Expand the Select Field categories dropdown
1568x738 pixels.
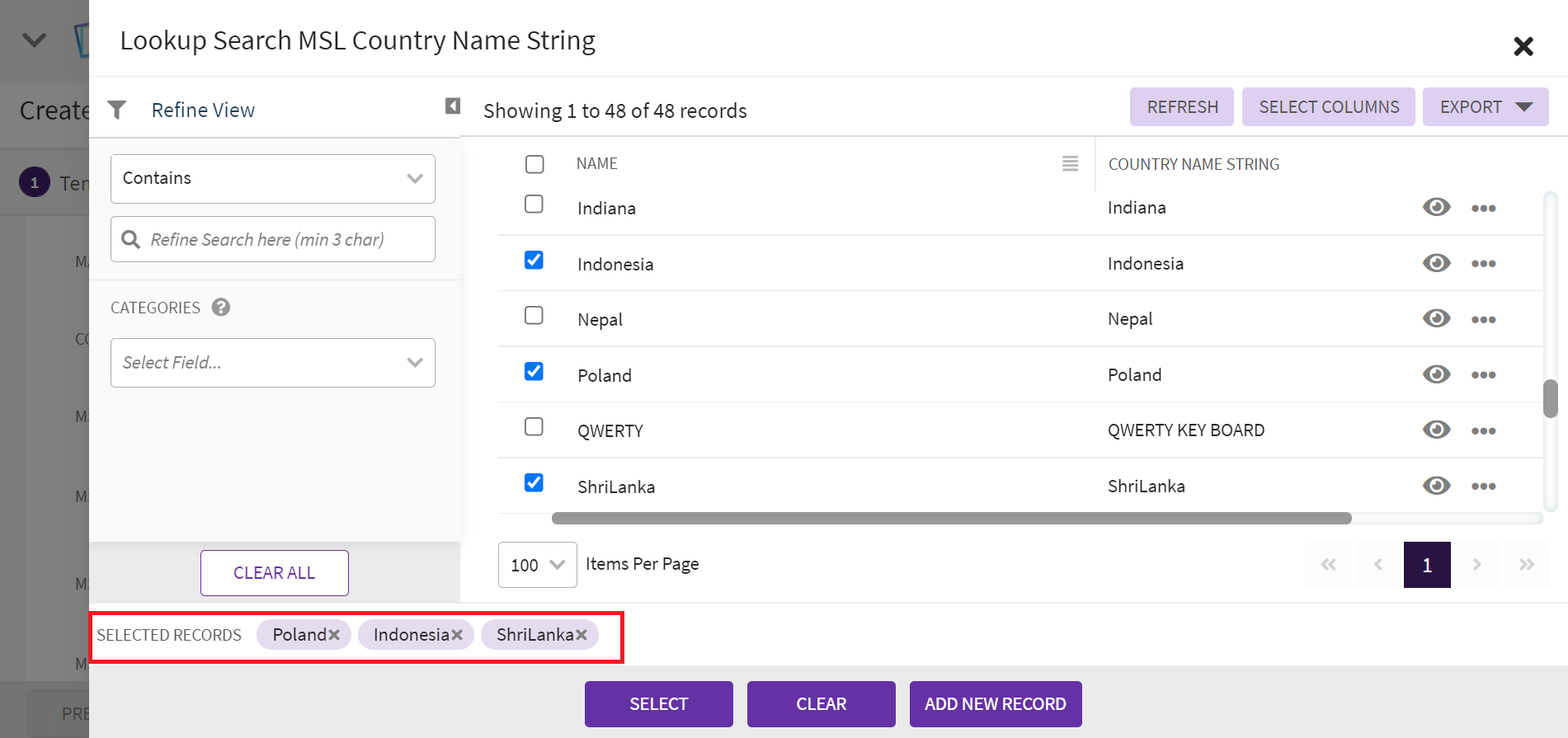point(272,363)
